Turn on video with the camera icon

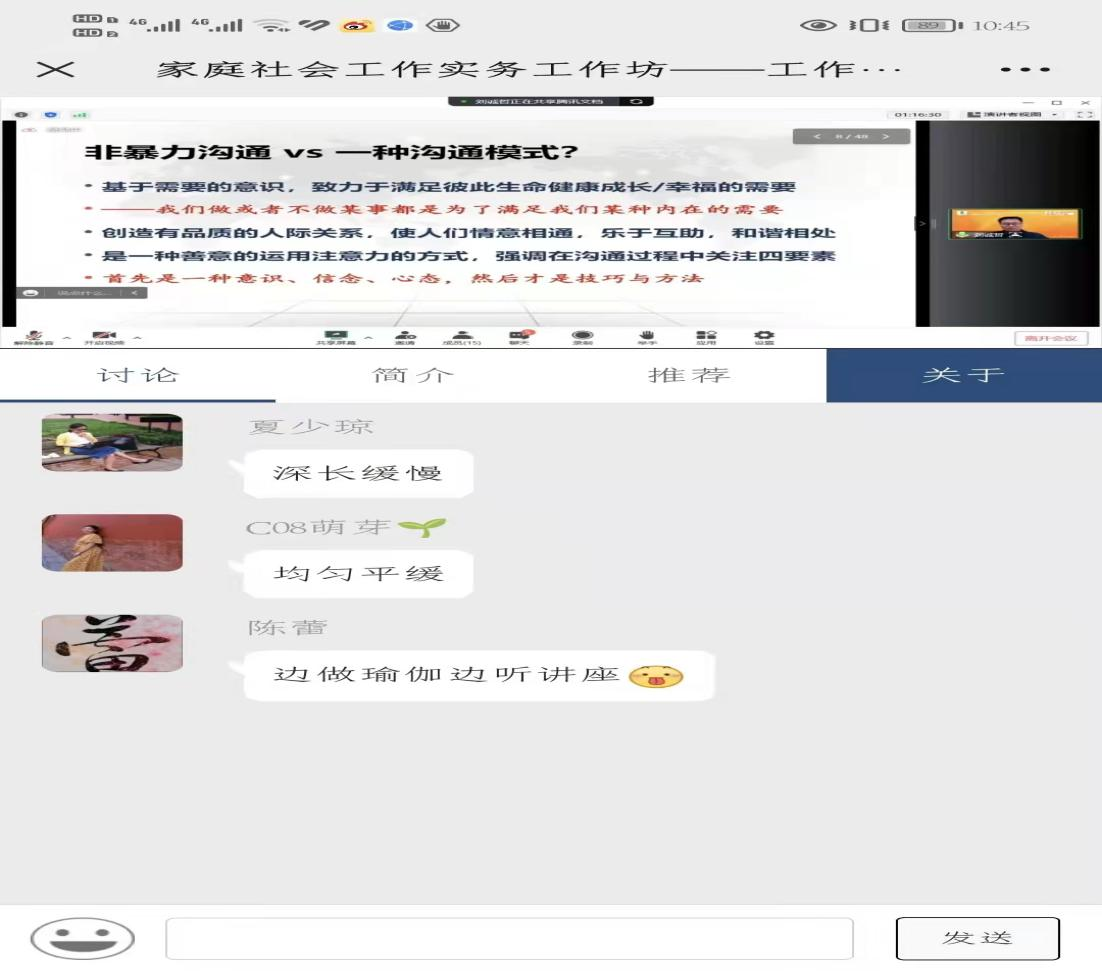[104, 337]
